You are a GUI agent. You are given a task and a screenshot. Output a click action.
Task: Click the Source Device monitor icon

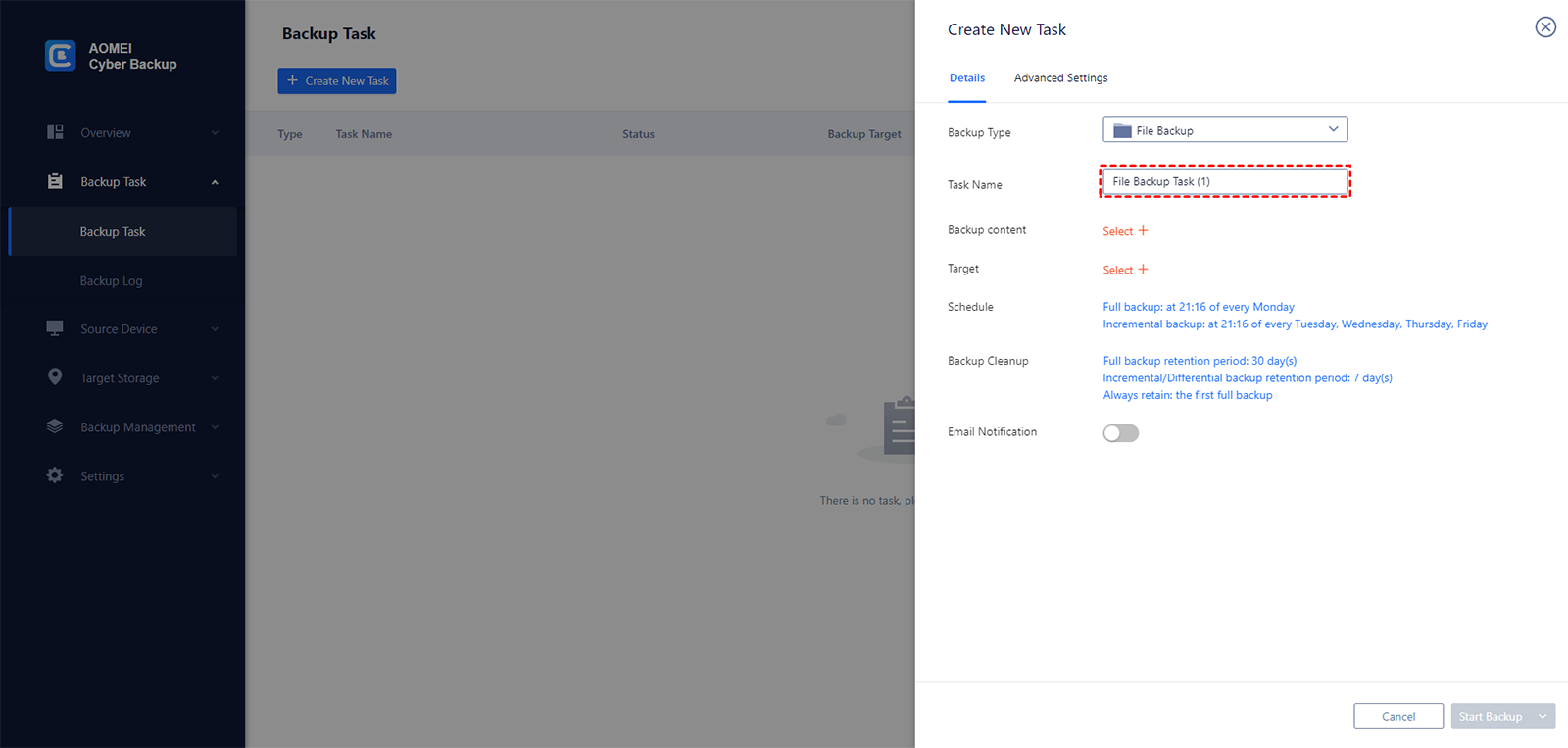coord(55,328)
